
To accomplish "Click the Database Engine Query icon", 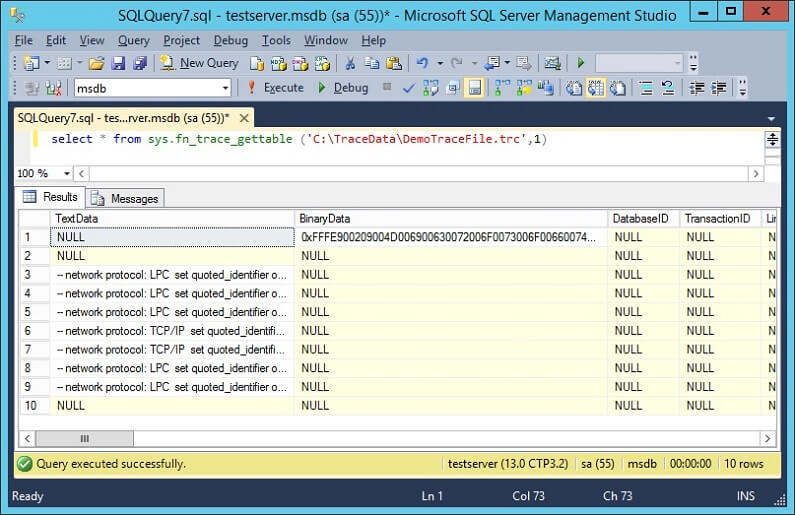I will tap(257, 63).
